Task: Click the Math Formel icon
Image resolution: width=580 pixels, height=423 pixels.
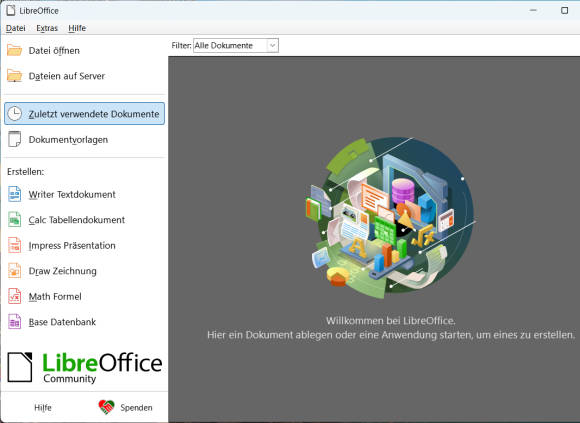Action: (x=14, y=296)
